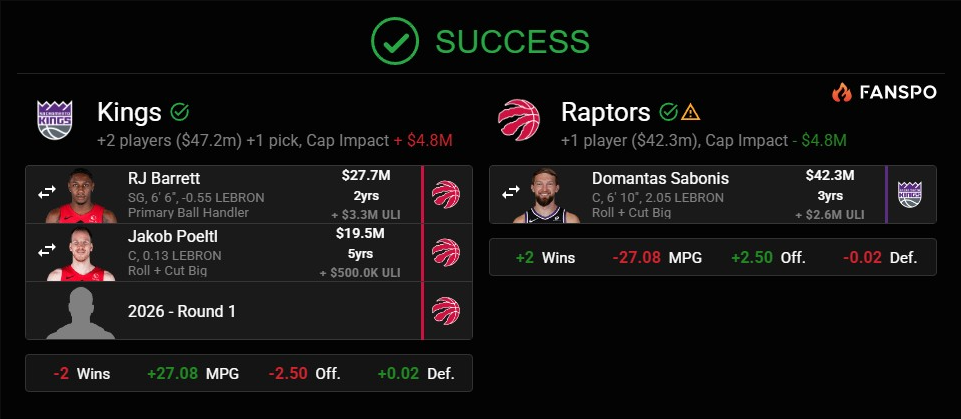Image resolution: width=961 pixels, height=419 pixels.
Task: Click the swap arrows beside RJ Barrett
Action: [x=47, y=194]
